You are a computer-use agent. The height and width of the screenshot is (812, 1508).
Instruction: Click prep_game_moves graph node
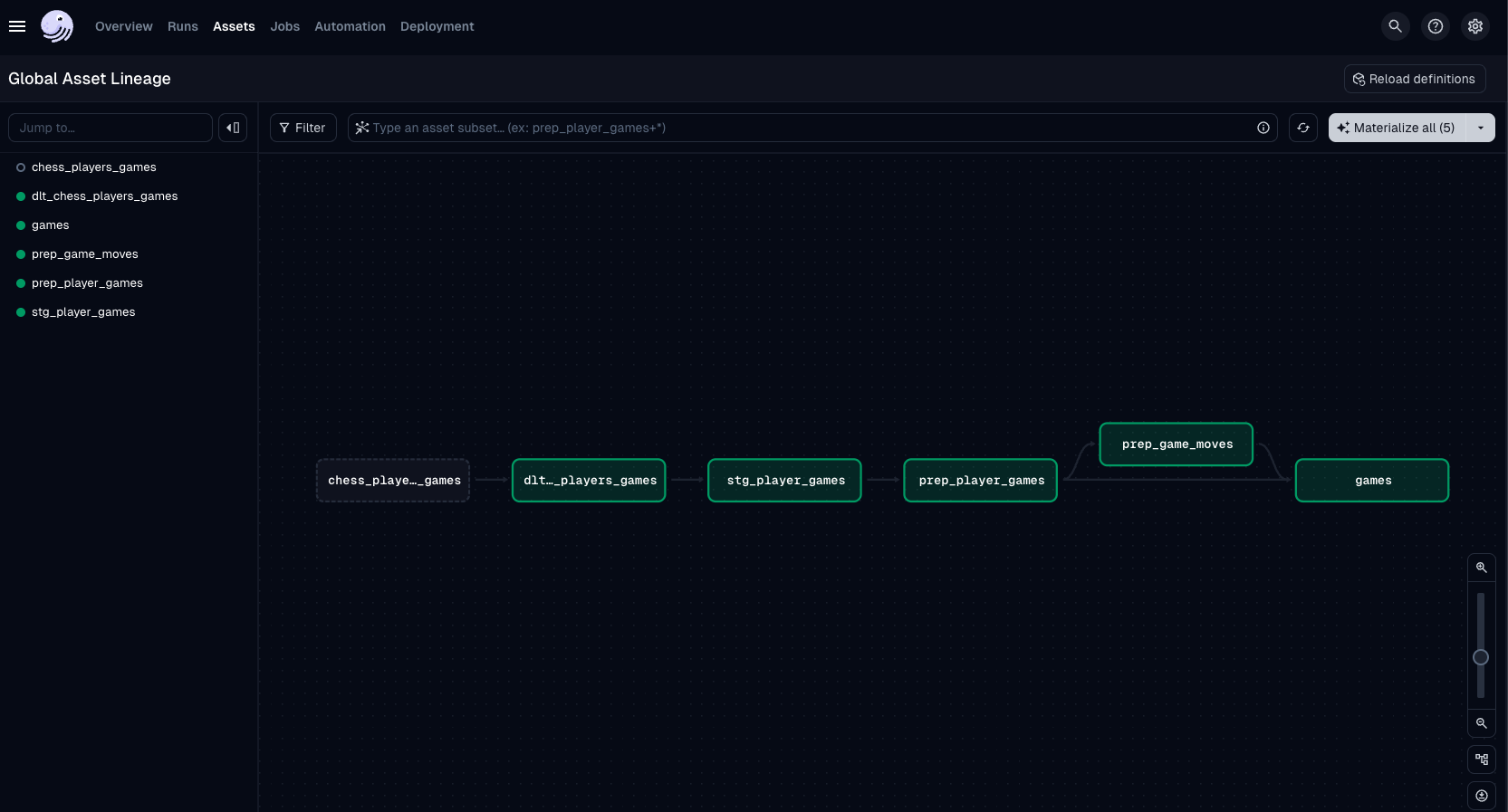coord(1177,444)
